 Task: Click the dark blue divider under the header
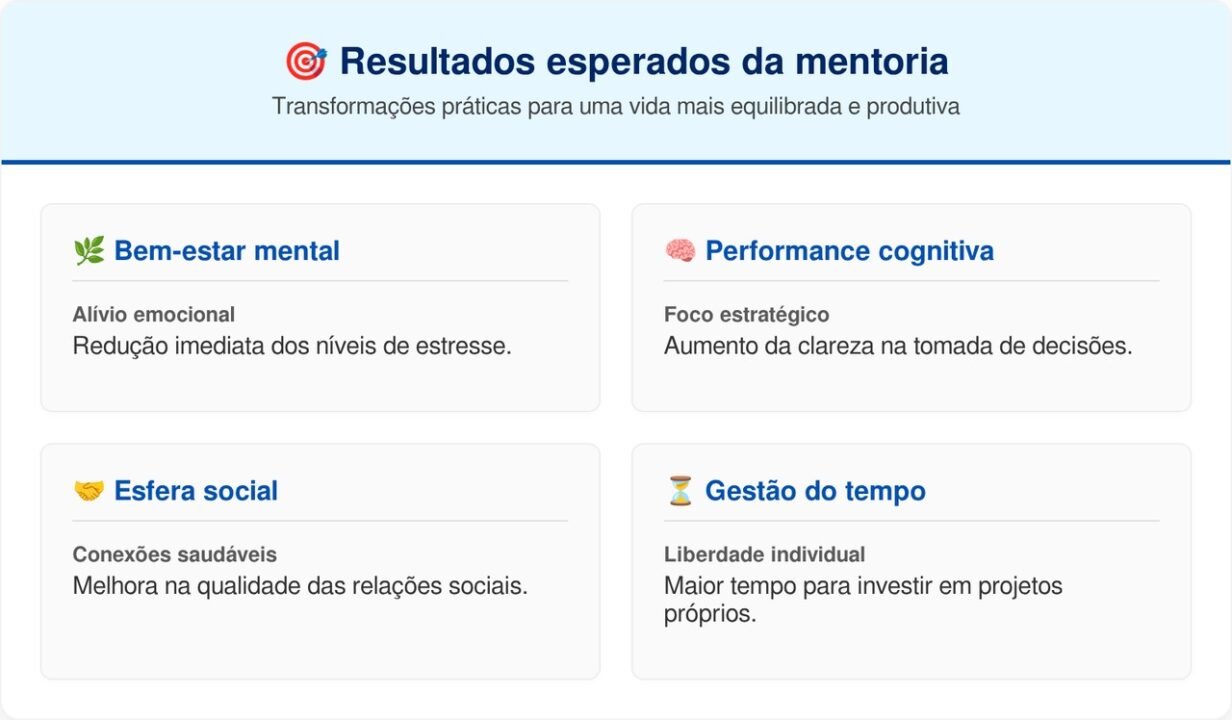616,162
